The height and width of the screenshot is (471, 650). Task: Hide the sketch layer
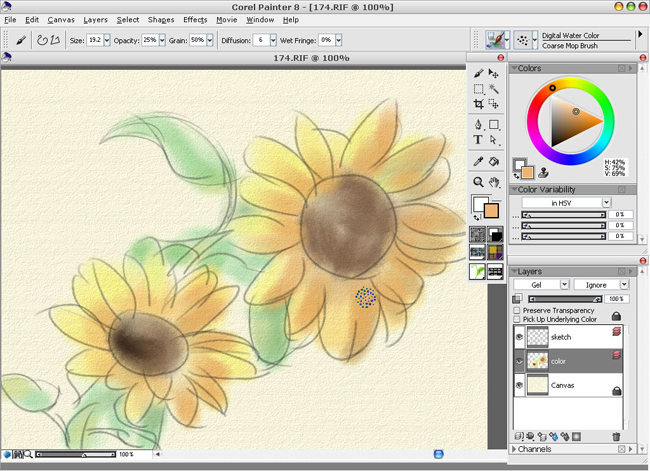click(x=518, y=338)
